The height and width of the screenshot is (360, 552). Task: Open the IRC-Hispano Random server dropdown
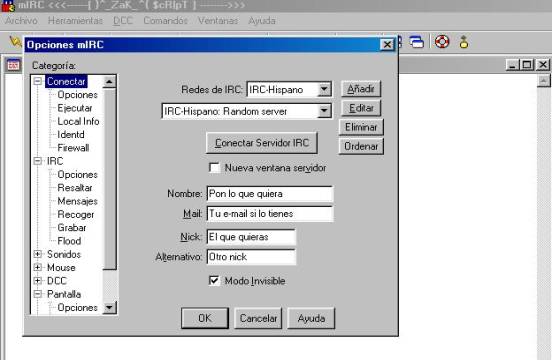(x=324, y=111)
